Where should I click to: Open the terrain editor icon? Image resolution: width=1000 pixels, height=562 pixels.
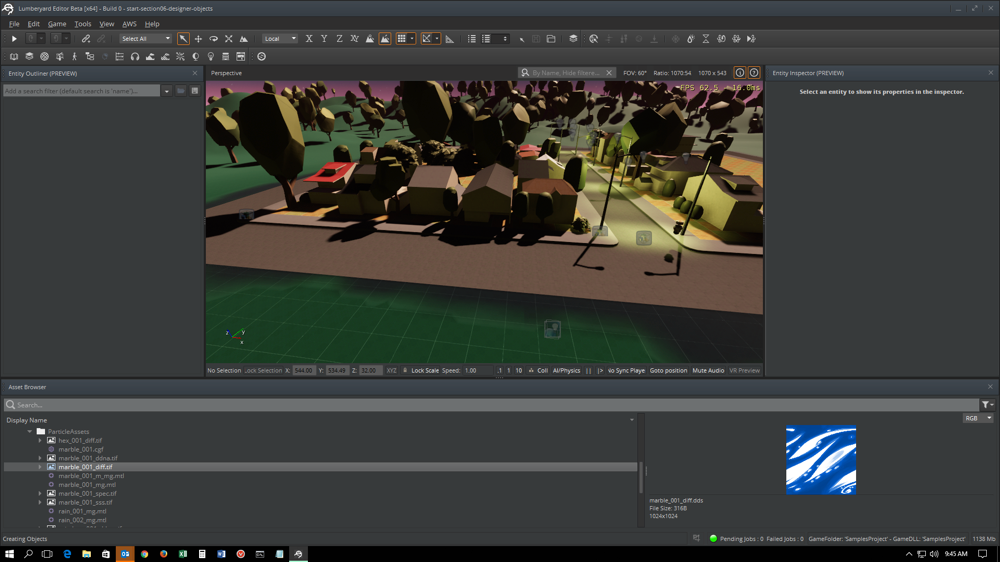coord(150,57)
